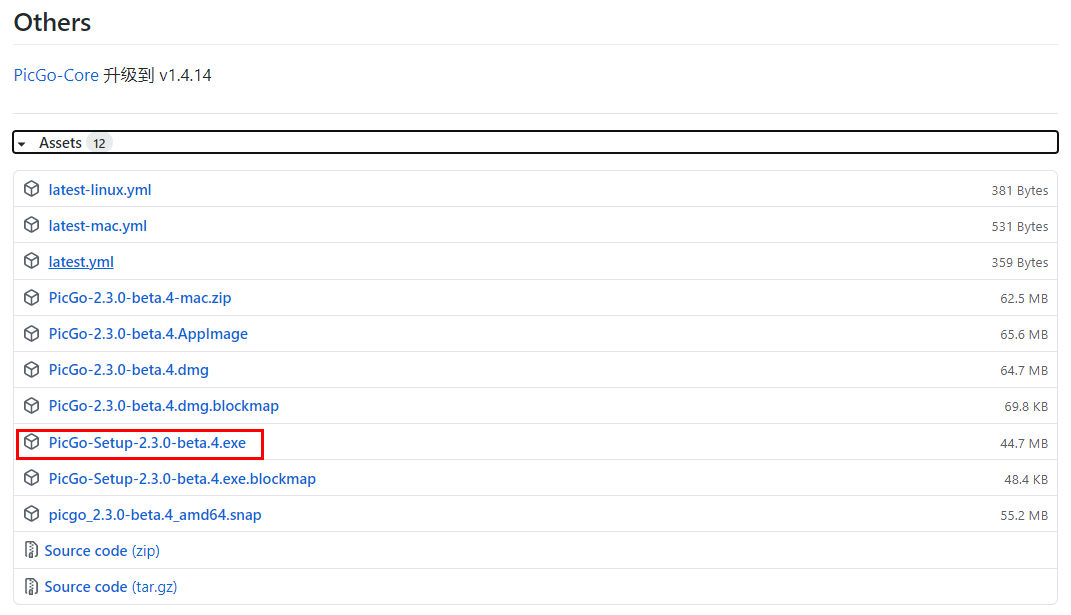Open the latest.yml link
The height and width of the screenshot is (615, 1071).
pyautogui.click(x=81, y=262)
